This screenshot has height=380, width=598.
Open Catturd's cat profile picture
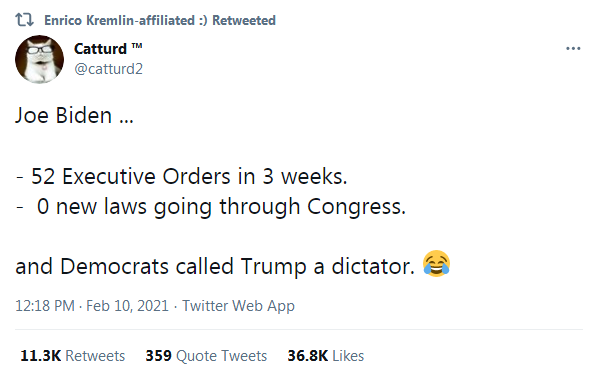pyautogui.click(x=39, y=59)
